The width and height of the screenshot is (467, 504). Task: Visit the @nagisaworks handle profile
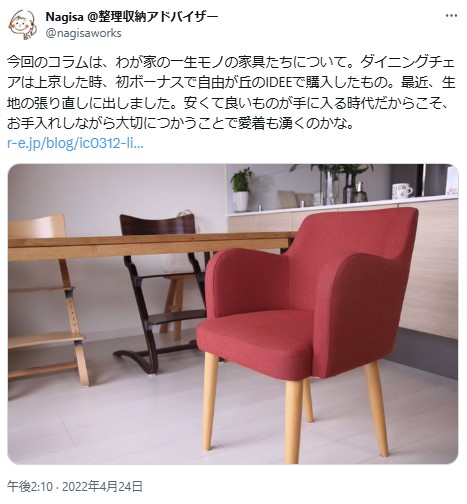point(83,33)
